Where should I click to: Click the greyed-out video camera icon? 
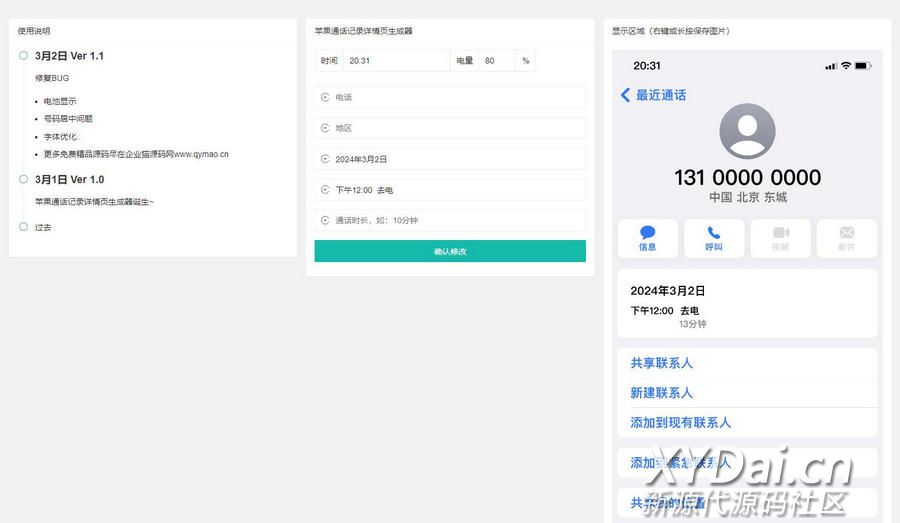tap(780, 233)
